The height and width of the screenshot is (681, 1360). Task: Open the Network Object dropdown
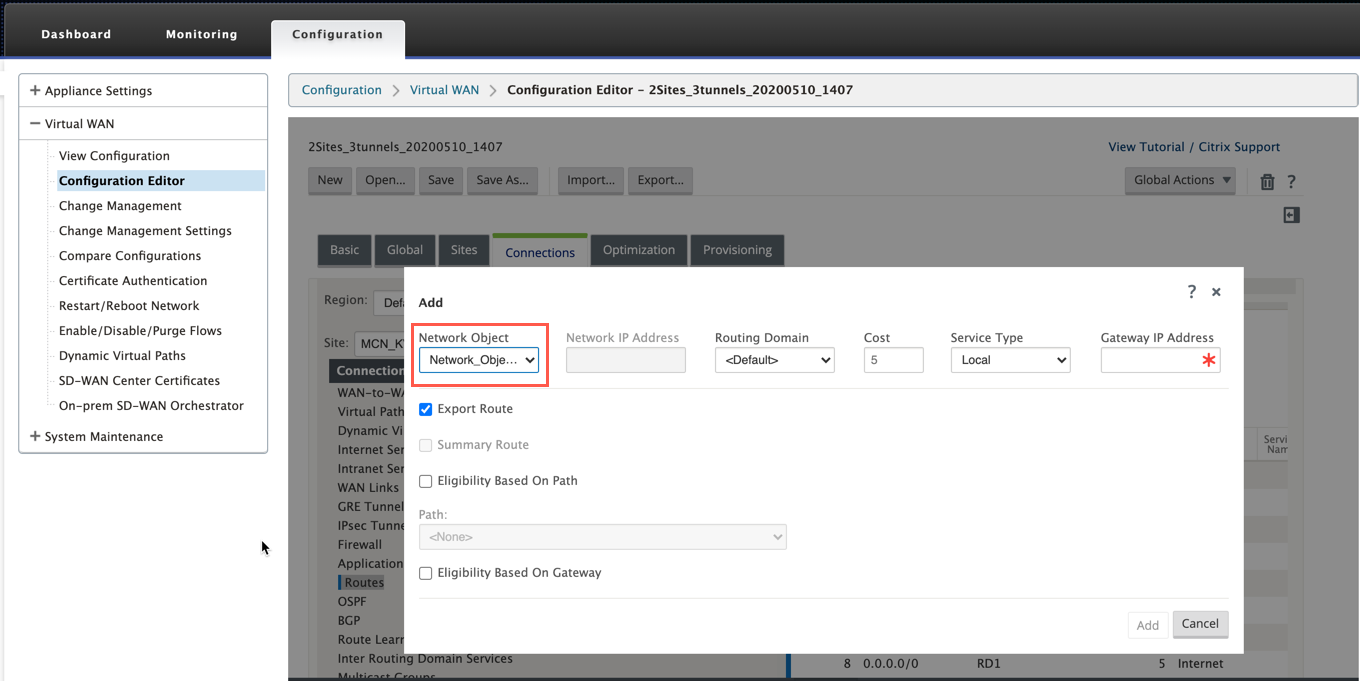[479, 360]
